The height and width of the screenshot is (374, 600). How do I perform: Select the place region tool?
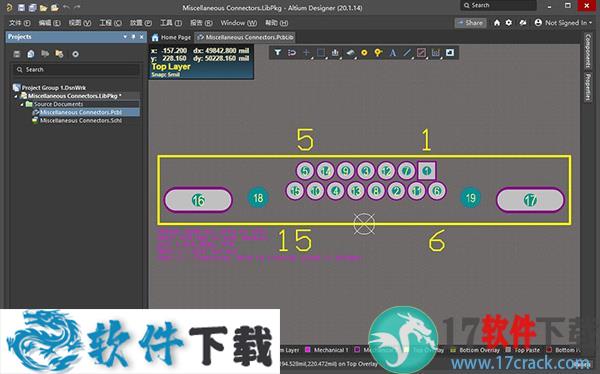(421, 53)
